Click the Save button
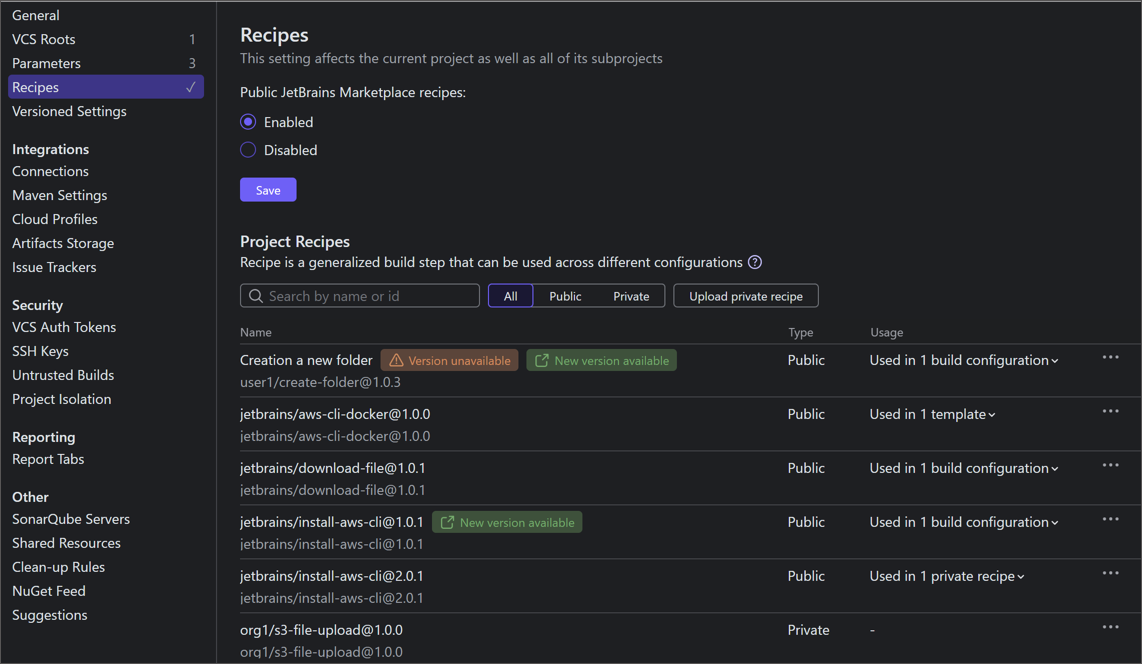Viewport: 1142px width, 664px height. (267, 189)
